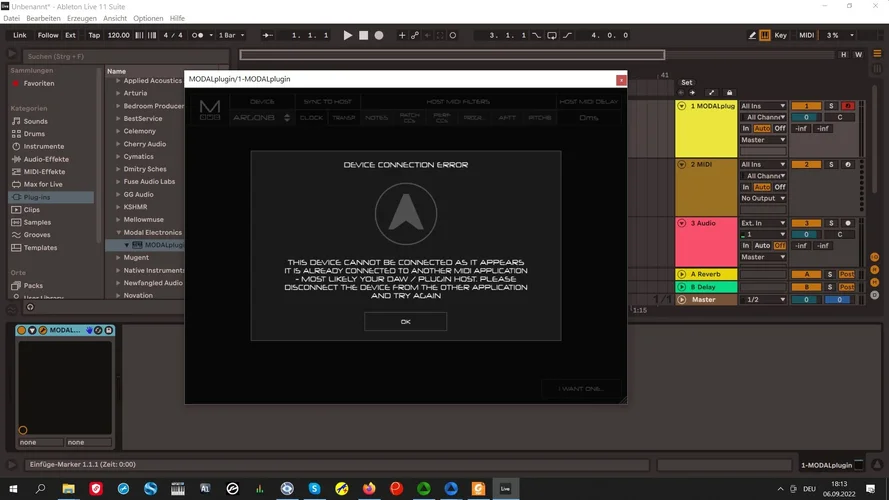Open the 1 Bar quantization dropdown
Screen dimensions: 889x500
point(231,35)
